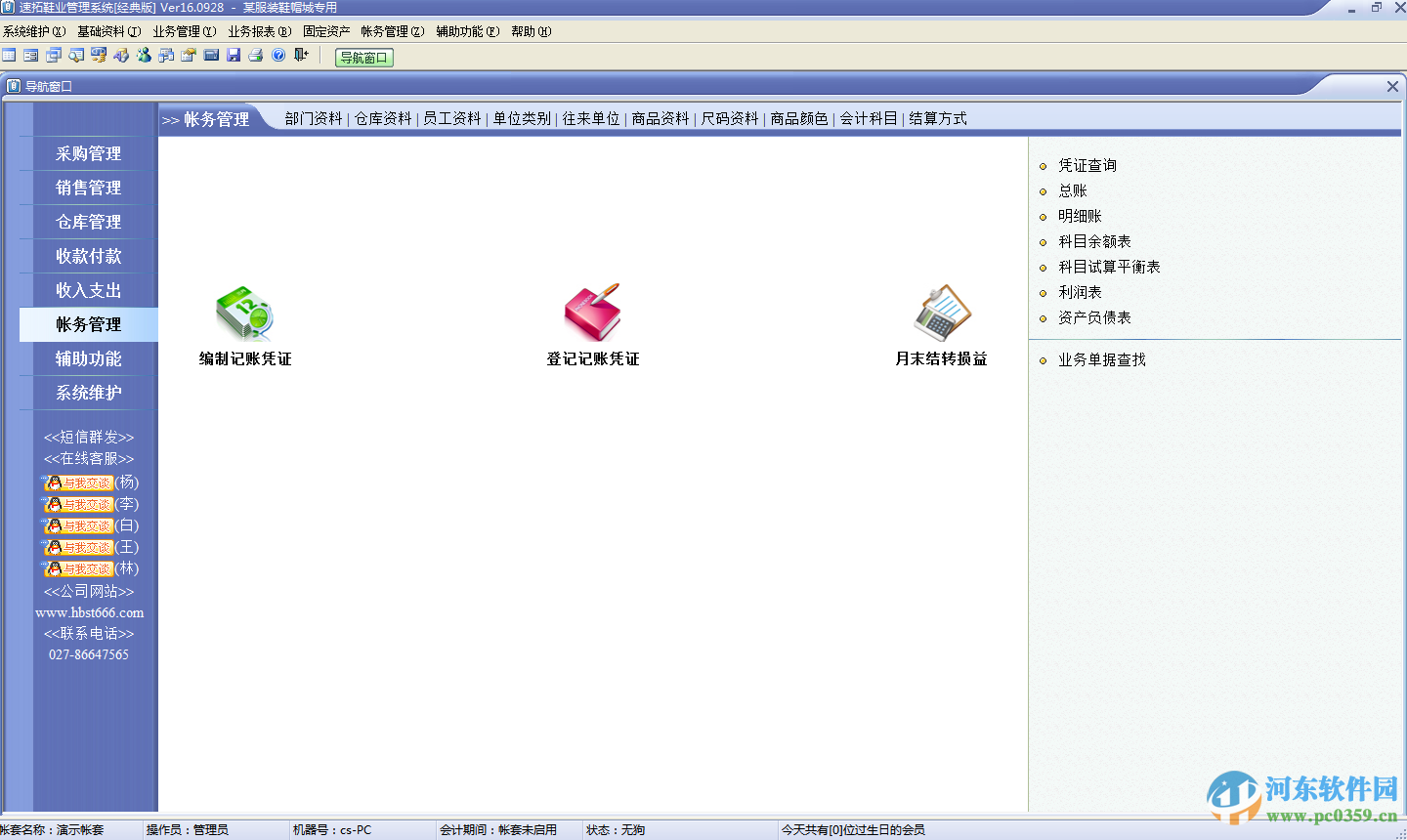Image resolution: width=1407 pixels, height=840 pixels.
Task: Select 系统维护 in the sidebar
Action: coord(89,393)
